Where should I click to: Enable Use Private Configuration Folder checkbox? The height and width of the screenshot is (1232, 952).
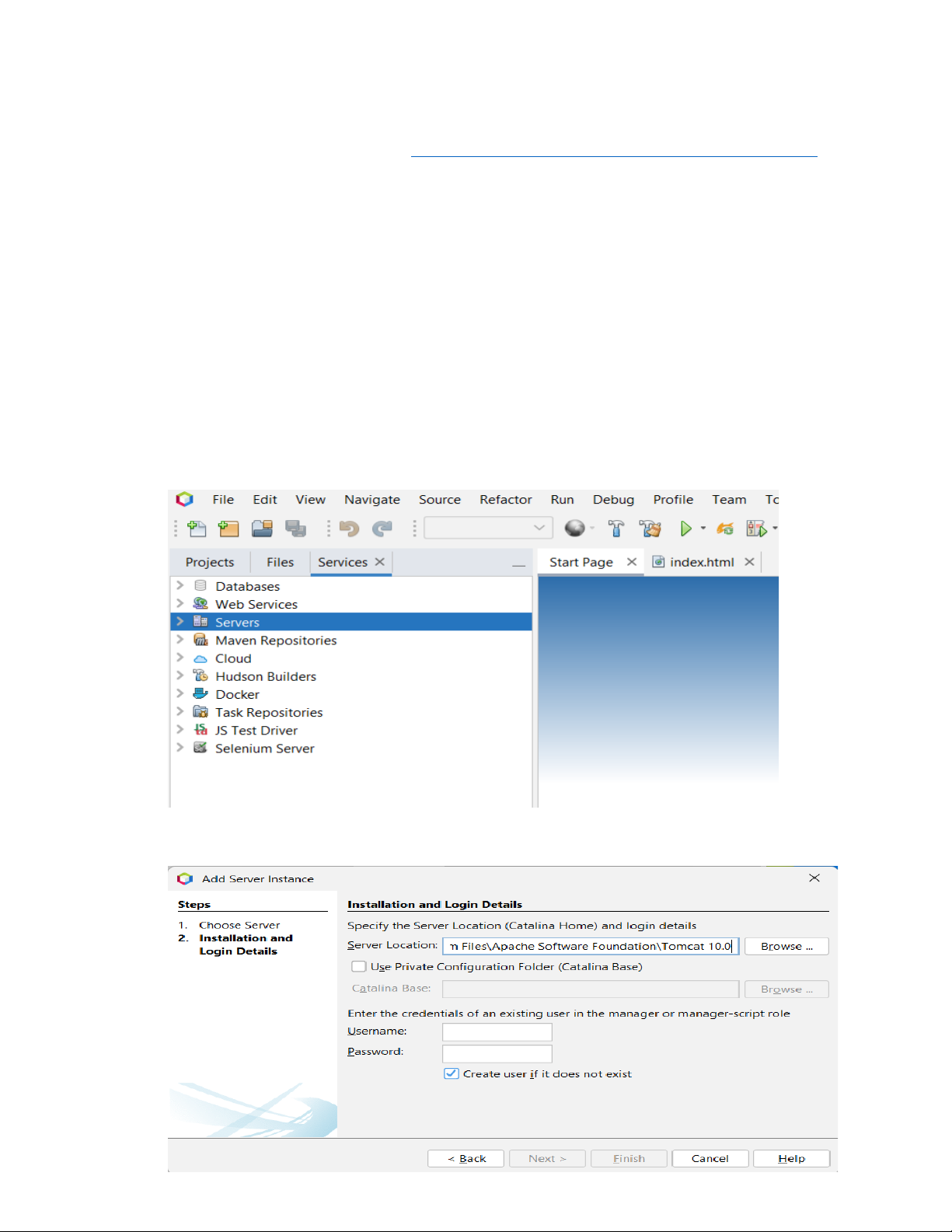[359, 967]
